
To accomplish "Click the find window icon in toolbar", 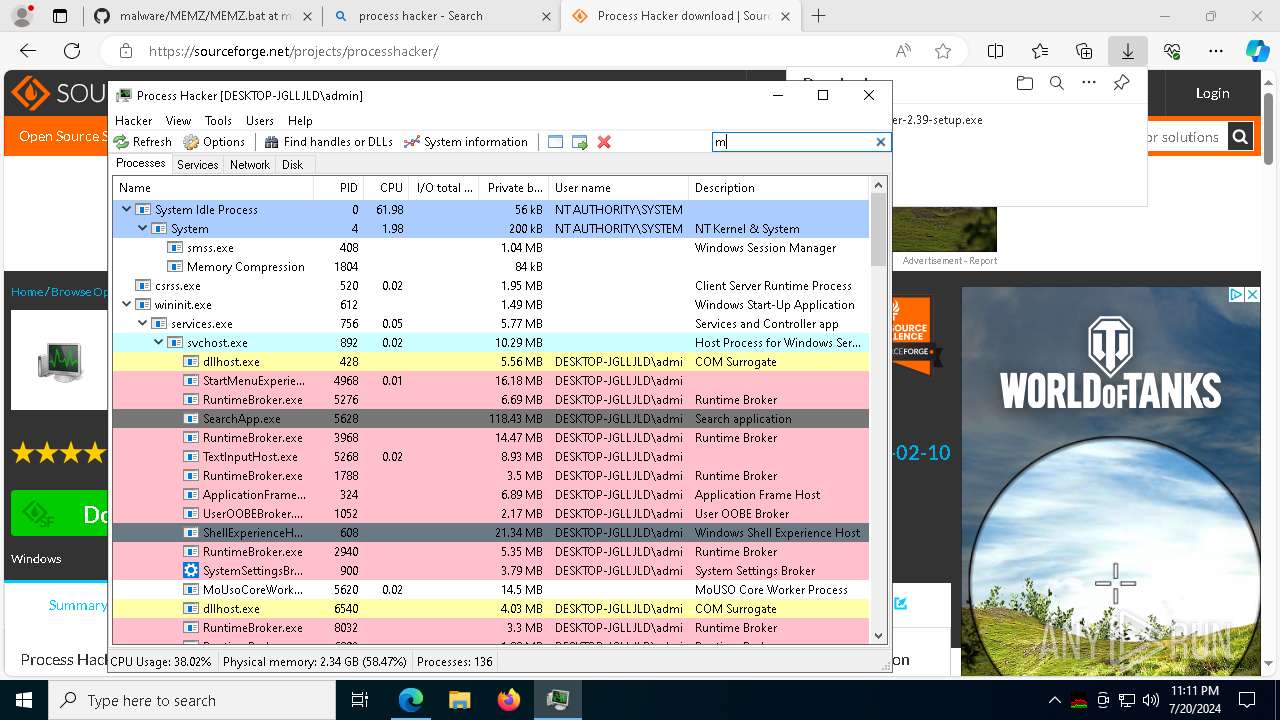I will (556, 142).
